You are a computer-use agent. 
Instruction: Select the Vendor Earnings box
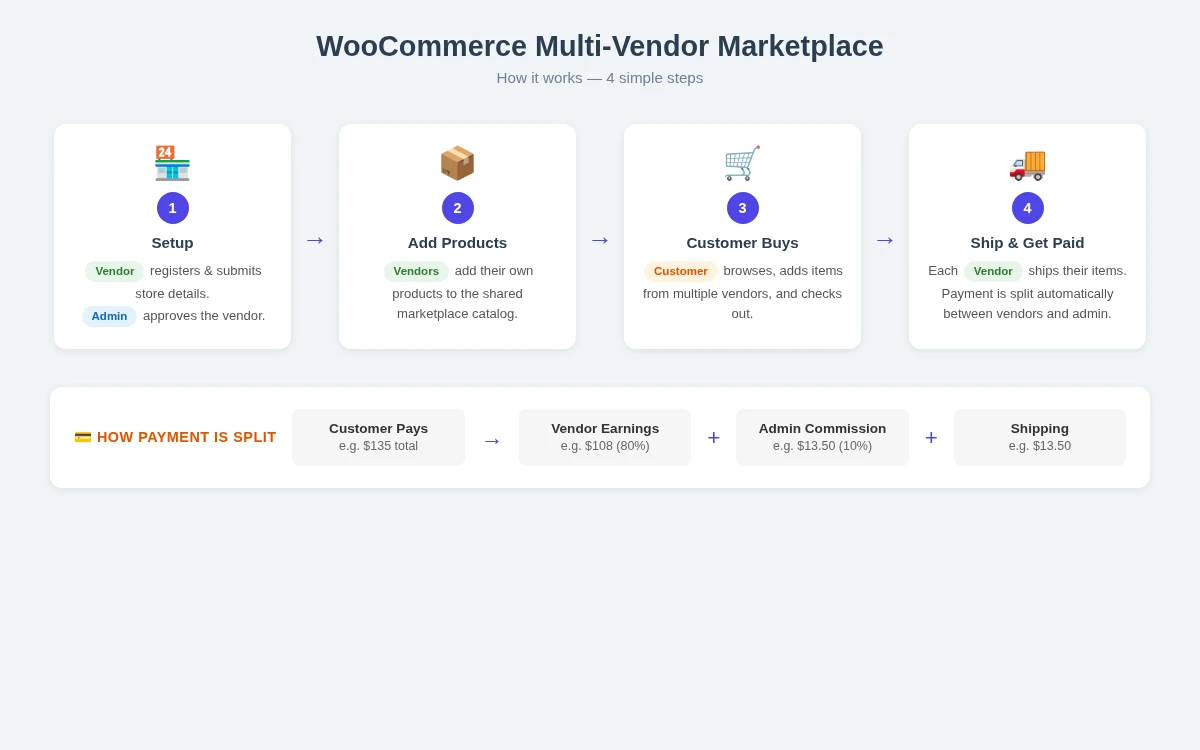click(x=605, y=437)
